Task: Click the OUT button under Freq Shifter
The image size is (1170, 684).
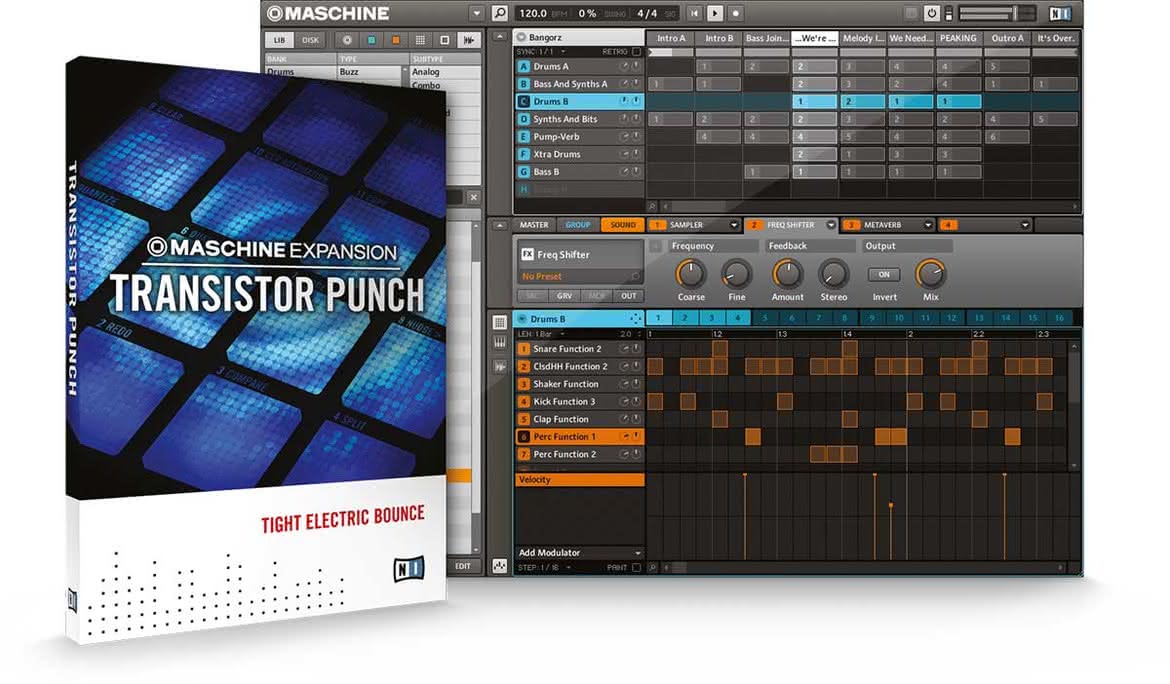Action: 628,296
